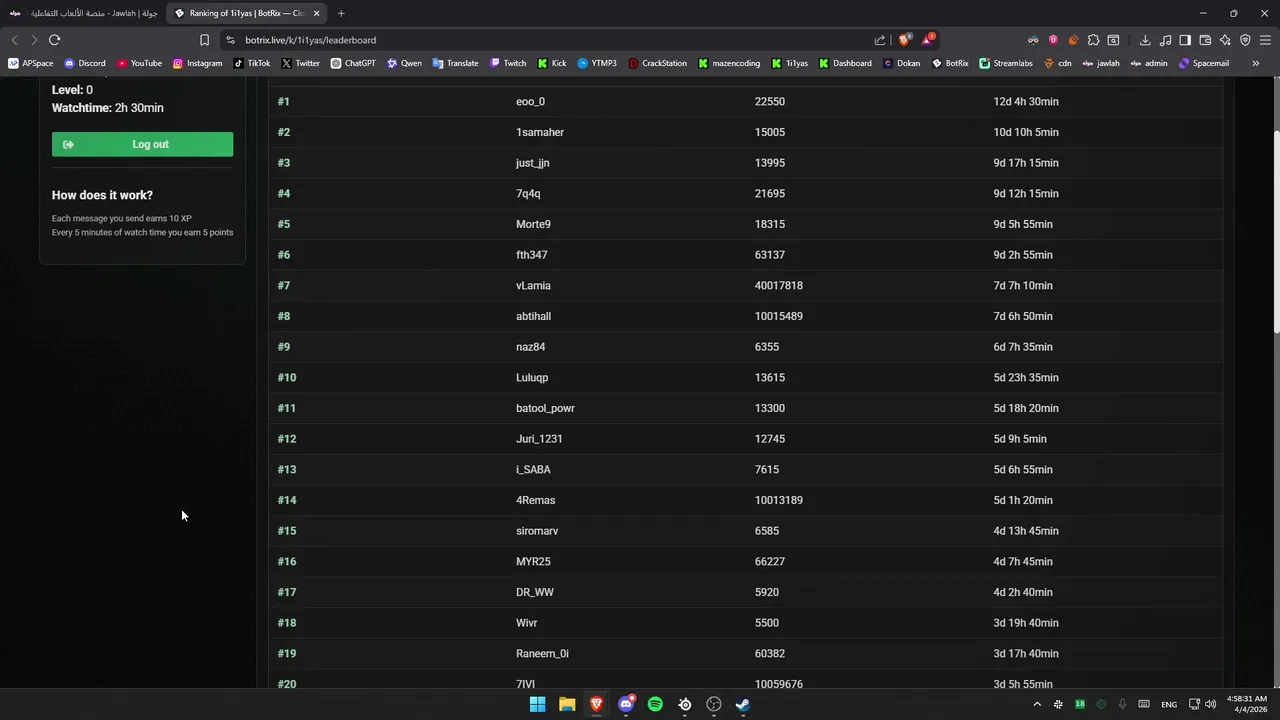Open Spotify from taskbar
The height and width of the screenshot is (720, 1280).
pyautogui.click(x=655, y=704)
